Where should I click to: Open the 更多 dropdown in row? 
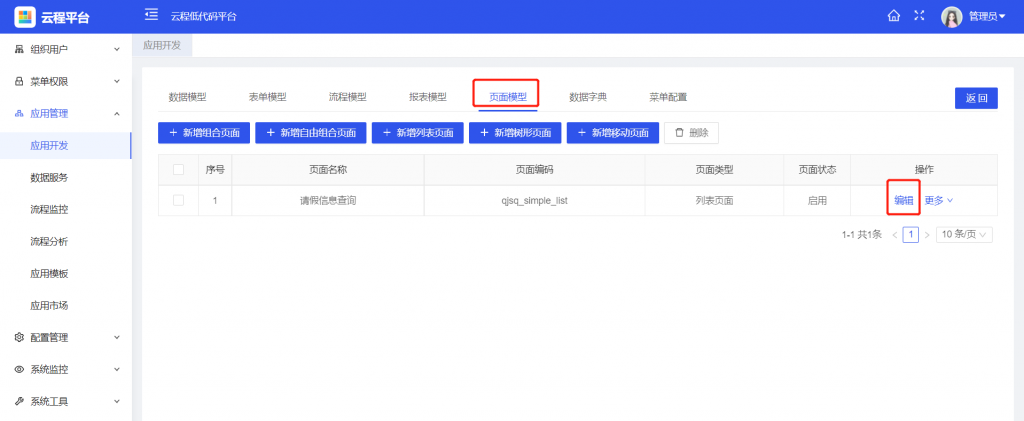point(938,200)
